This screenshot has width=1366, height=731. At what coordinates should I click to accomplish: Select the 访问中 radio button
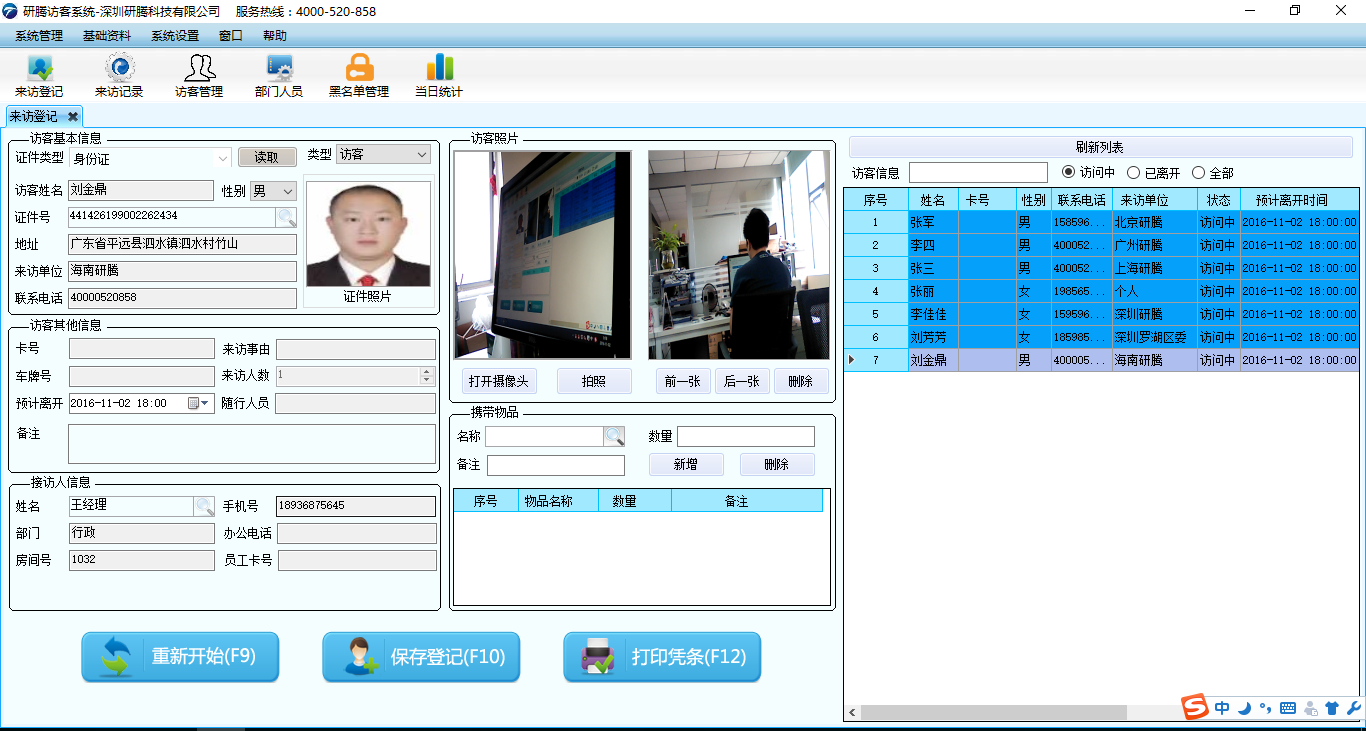(1069, 173)
